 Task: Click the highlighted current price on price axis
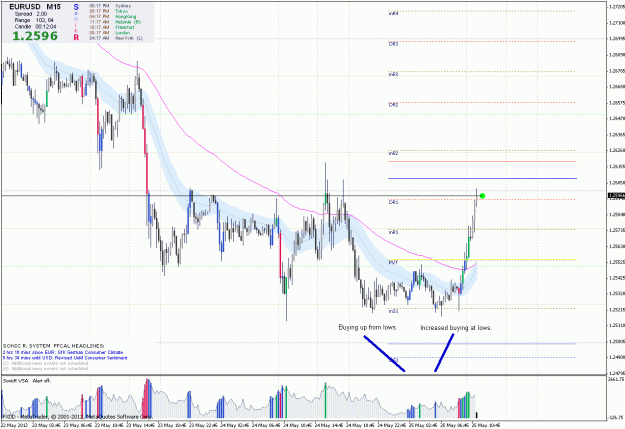tap(616, 195)
